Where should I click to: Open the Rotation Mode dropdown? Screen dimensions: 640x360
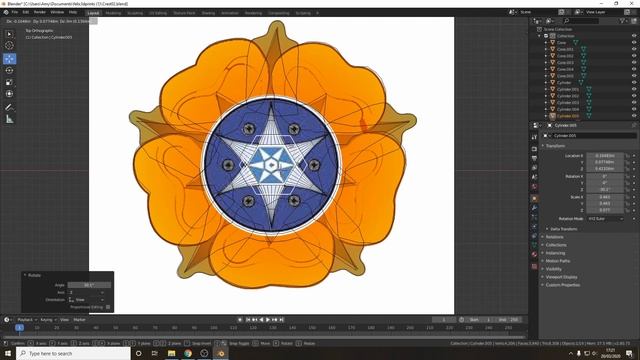click(x=606, y=219)
